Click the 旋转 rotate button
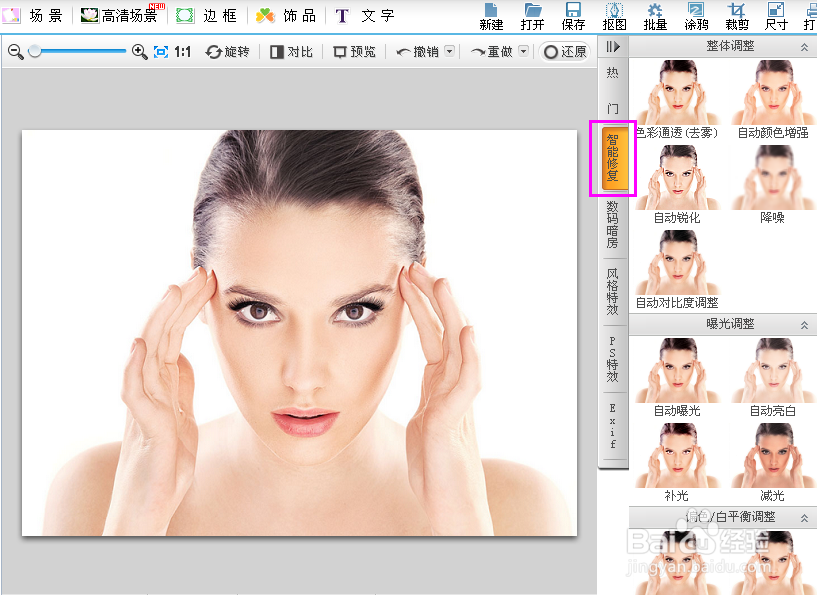The image size is (817, 595). click(x=227, y=52)
